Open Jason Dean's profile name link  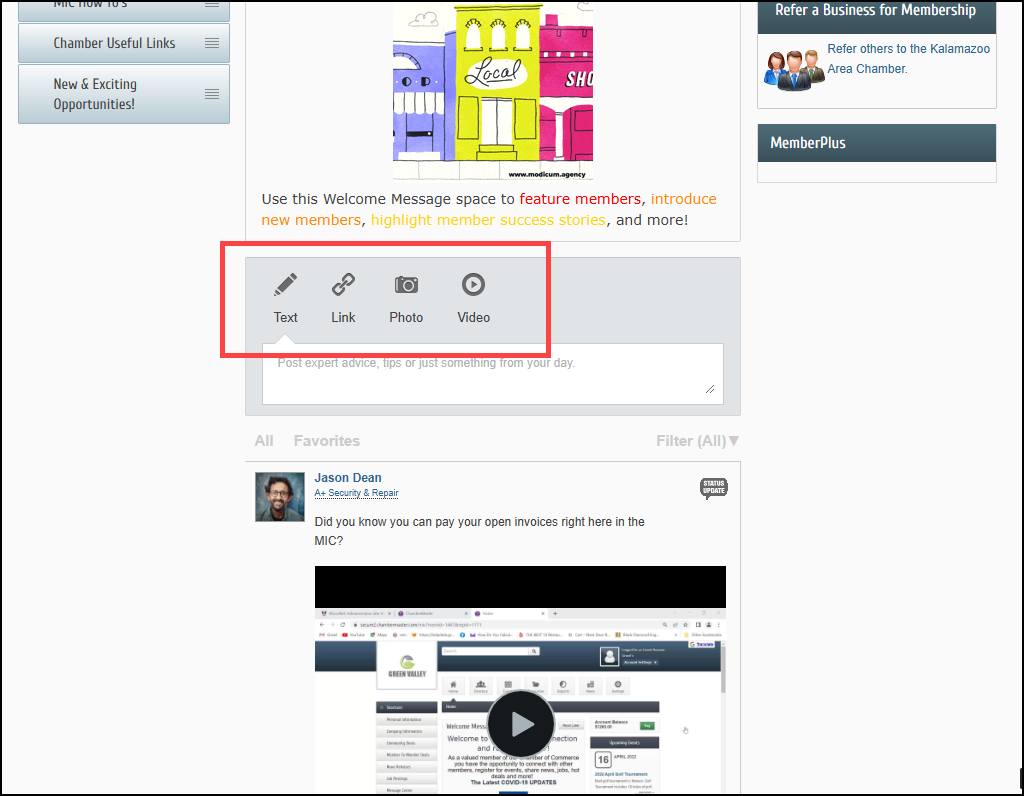coord(347,478)
